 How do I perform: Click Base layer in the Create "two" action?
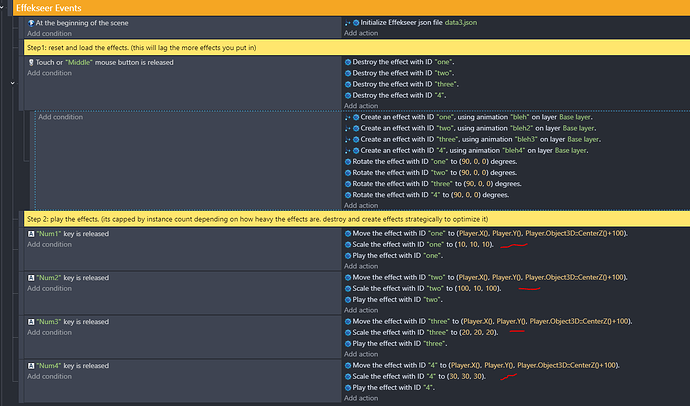578,128
